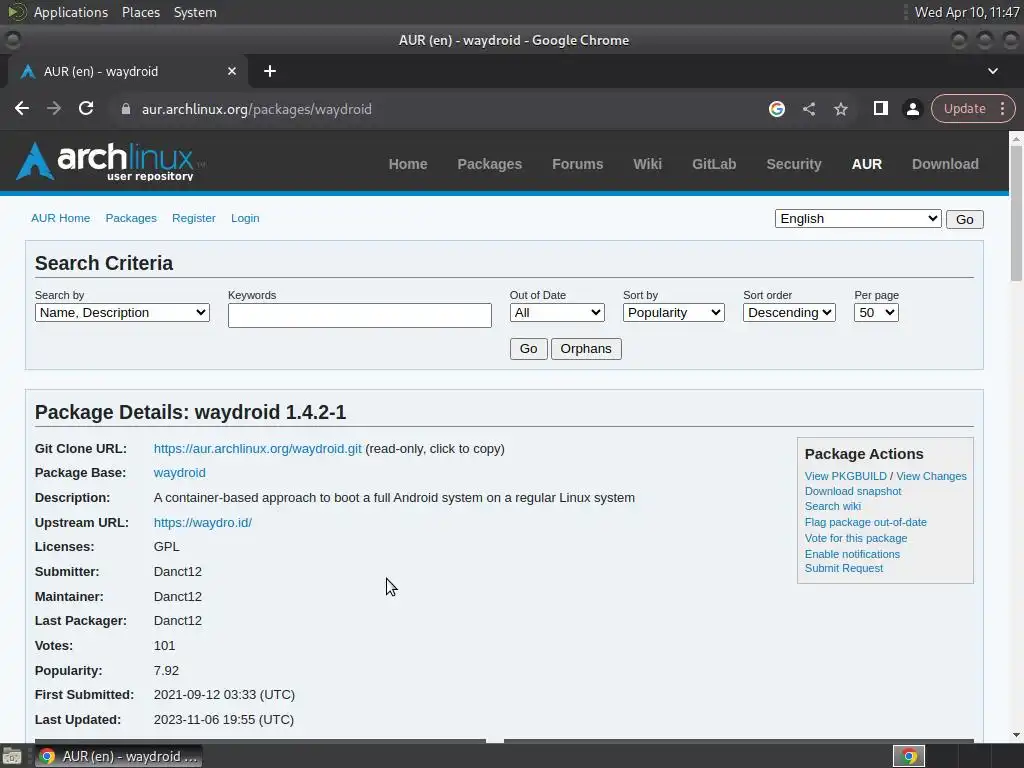Focus the Keywords input field
The height and width of the screenshot is (768, 1024).
click(359, 315)
